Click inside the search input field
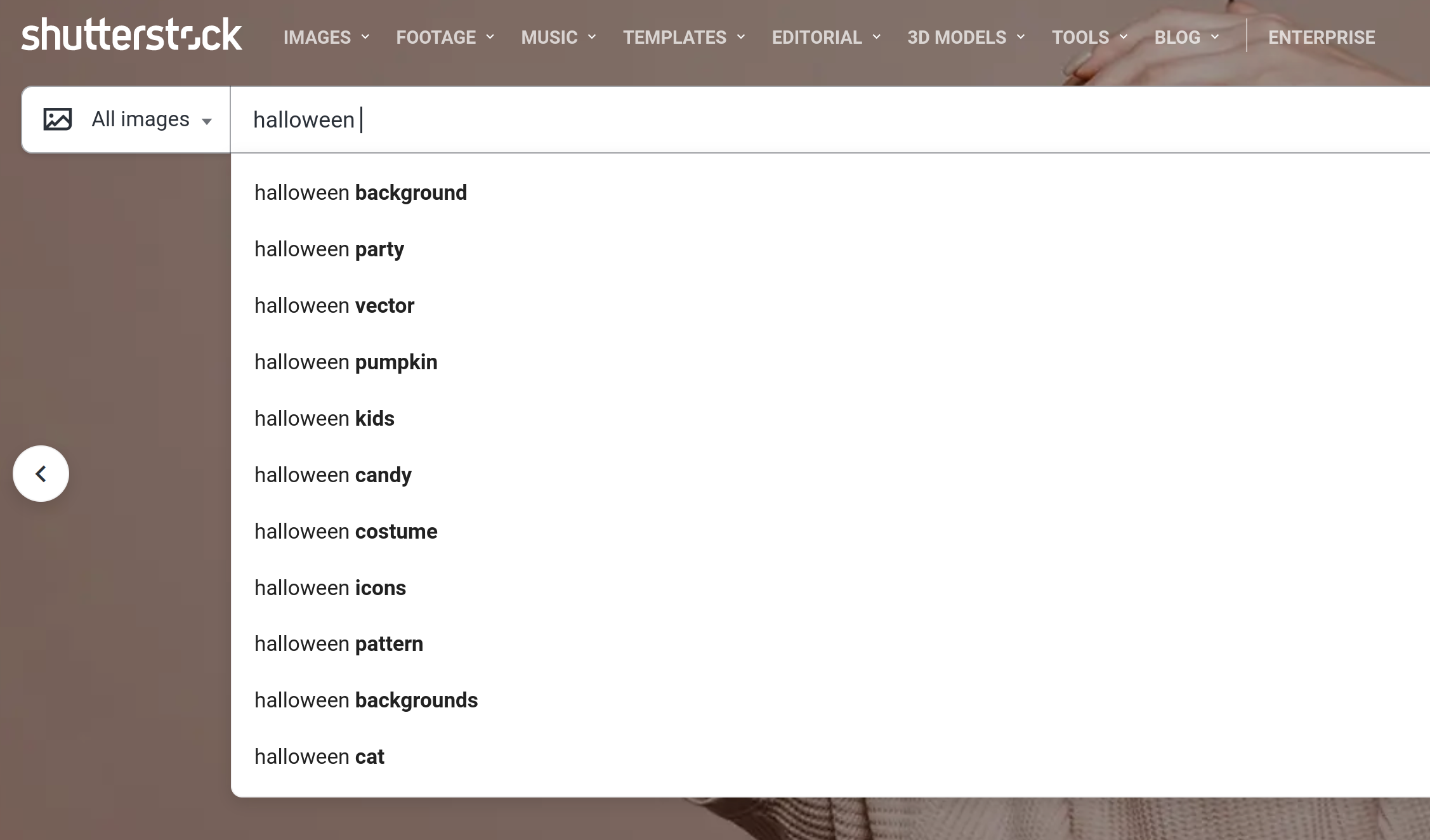This screenshot has height=840, width=1430. [571, 119]
